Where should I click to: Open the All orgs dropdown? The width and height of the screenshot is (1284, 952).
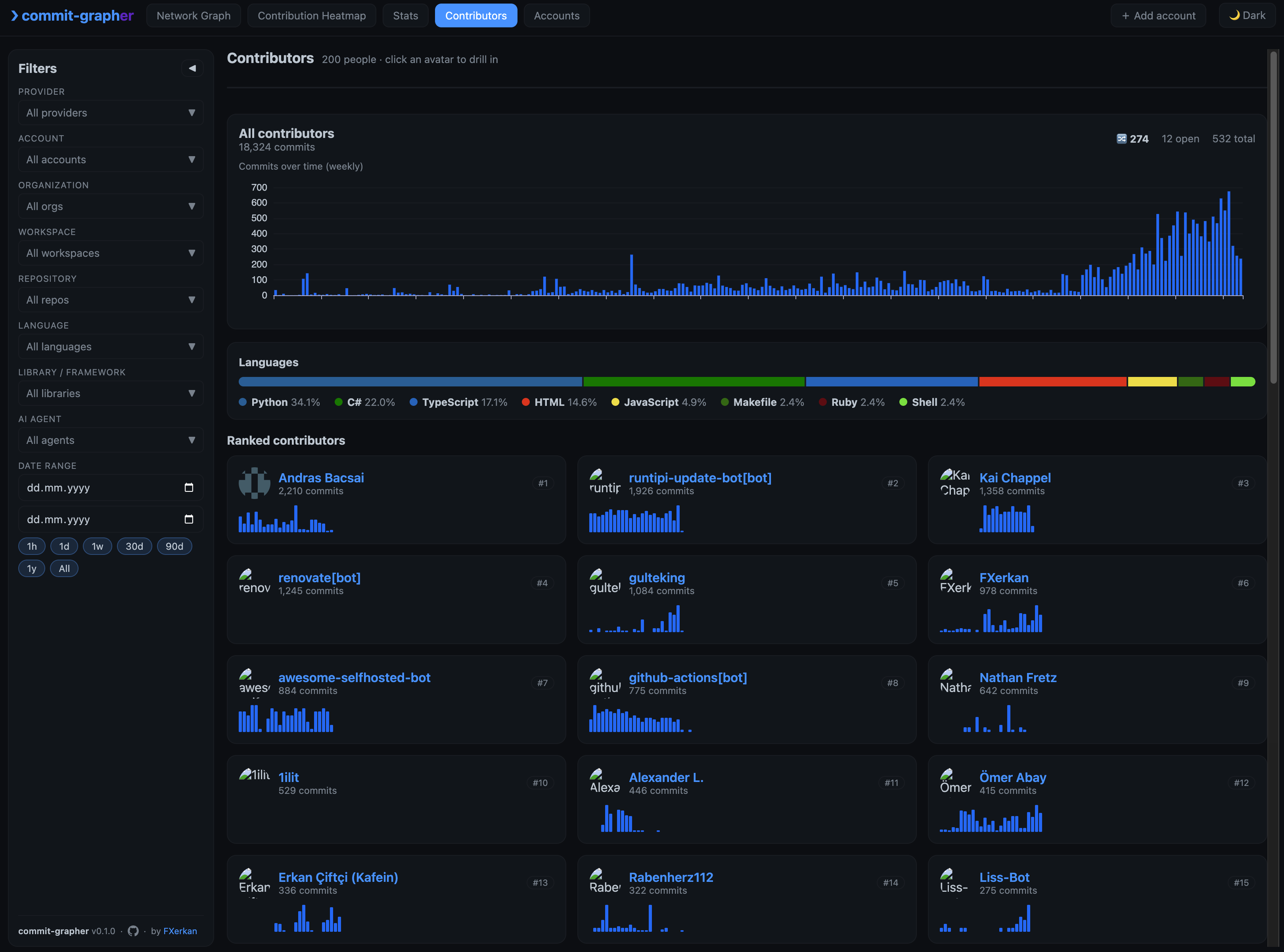[111, 206]
